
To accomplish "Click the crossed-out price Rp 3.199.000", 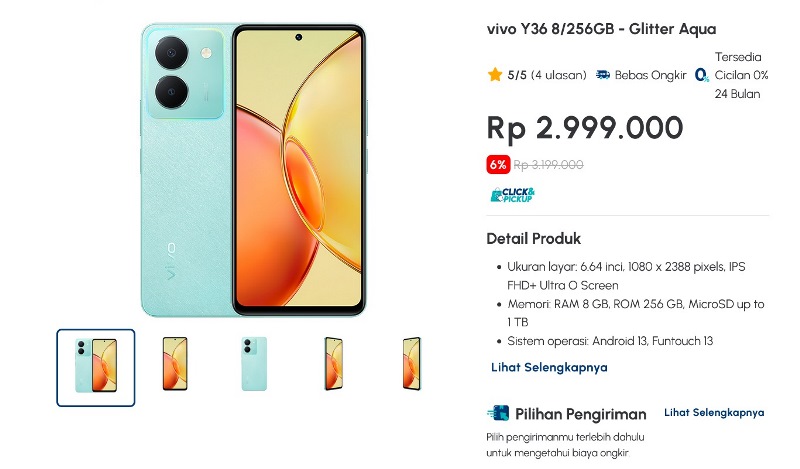I will [x=548, y=165].
